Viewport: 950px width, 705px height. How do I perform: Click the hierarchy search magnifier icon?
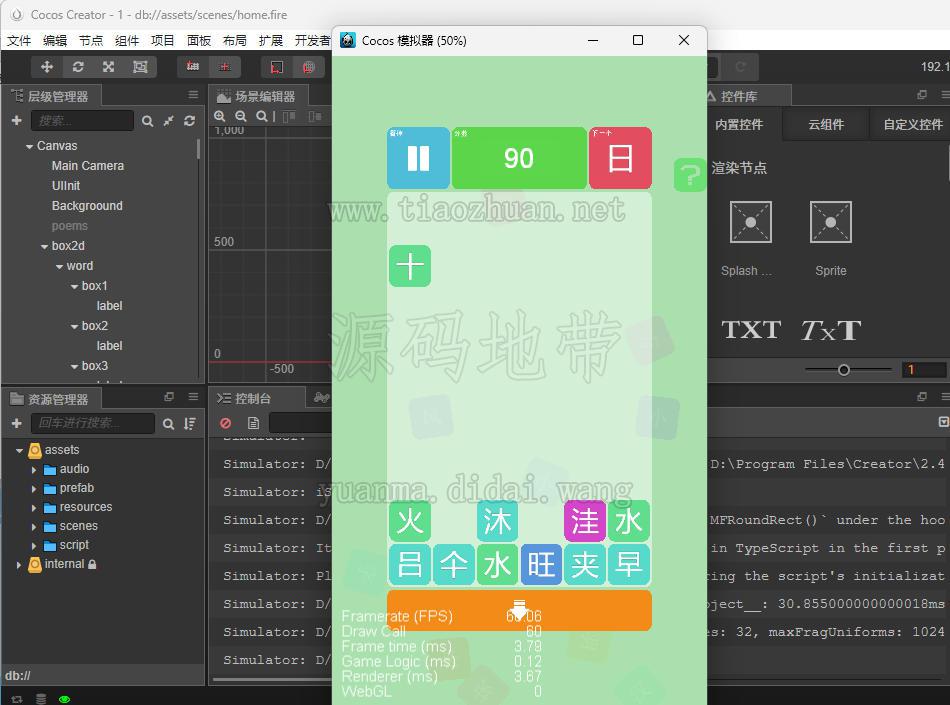coord(147,121)
